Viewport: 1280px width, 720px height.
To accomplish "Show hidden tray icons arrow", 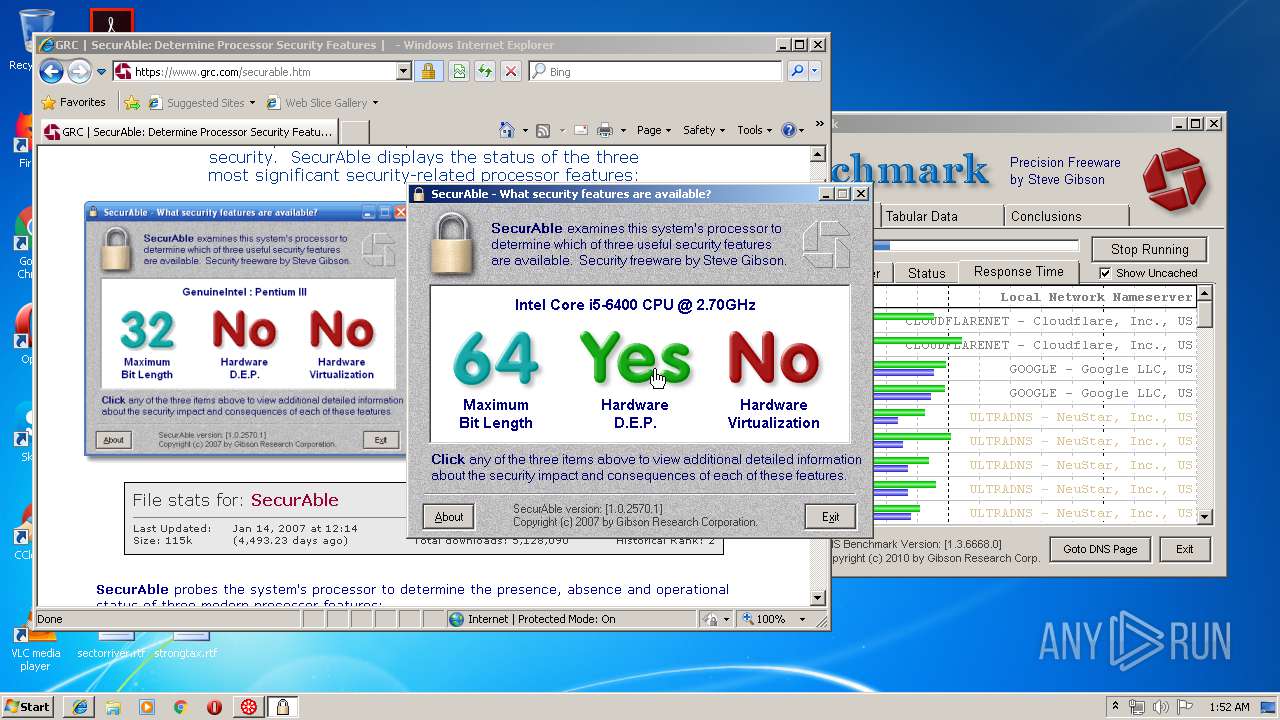I will (x=1115, y=706).
